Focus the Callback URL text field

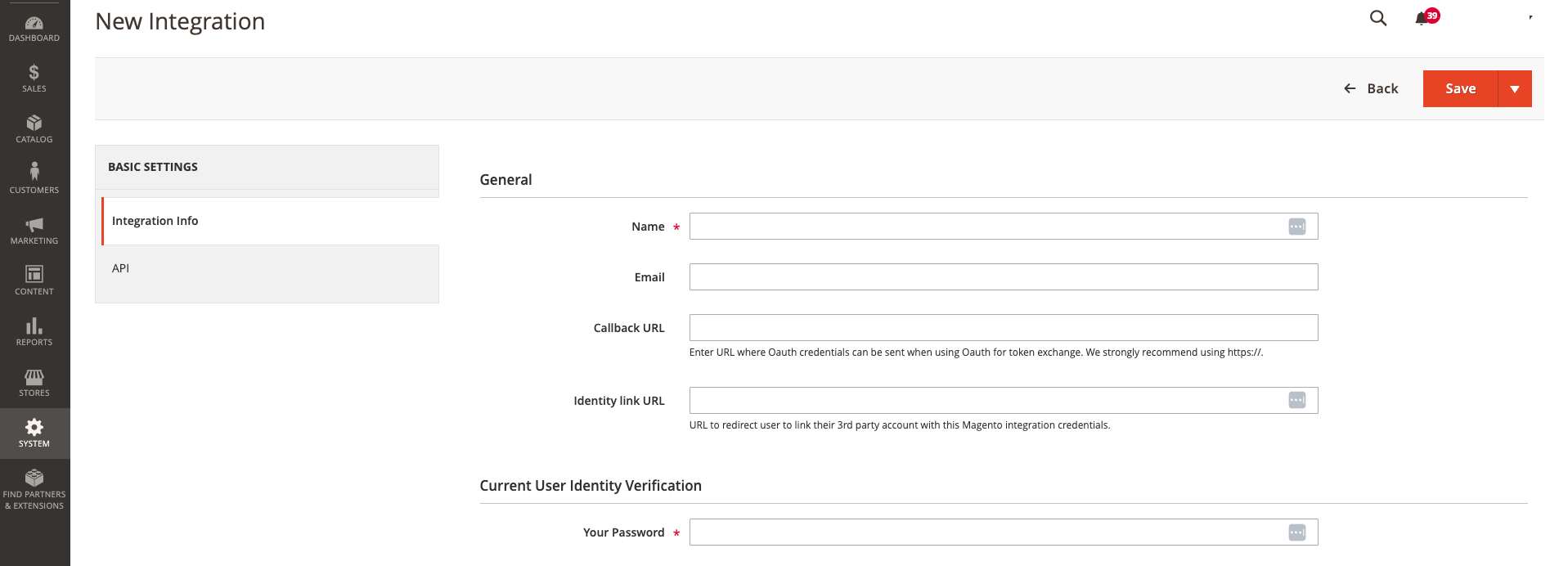tap(1003, 328)
